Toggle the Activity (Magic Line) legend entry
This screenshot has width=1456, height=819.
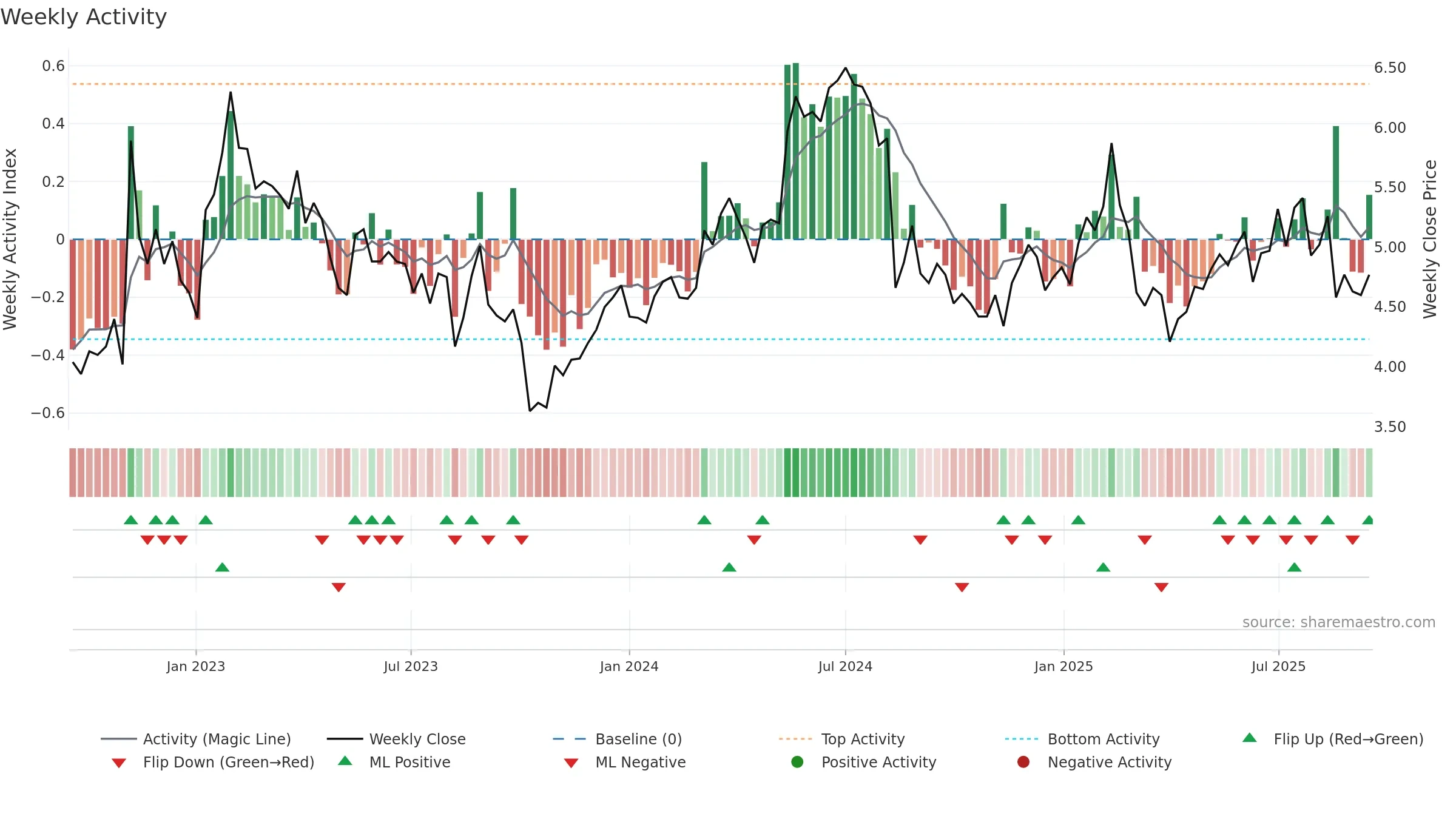(196, 739)
